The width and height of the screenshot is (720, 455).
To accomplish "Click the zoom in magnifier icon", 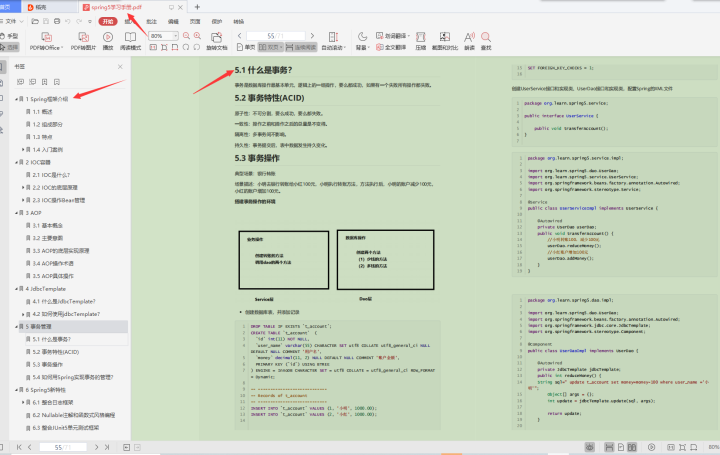I will coord(197,36).
